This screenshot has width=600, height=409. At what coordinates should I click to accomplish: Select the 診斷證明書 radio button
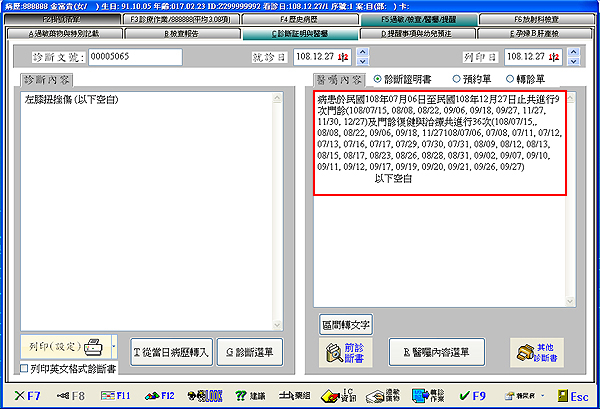(x=376, y=79)
